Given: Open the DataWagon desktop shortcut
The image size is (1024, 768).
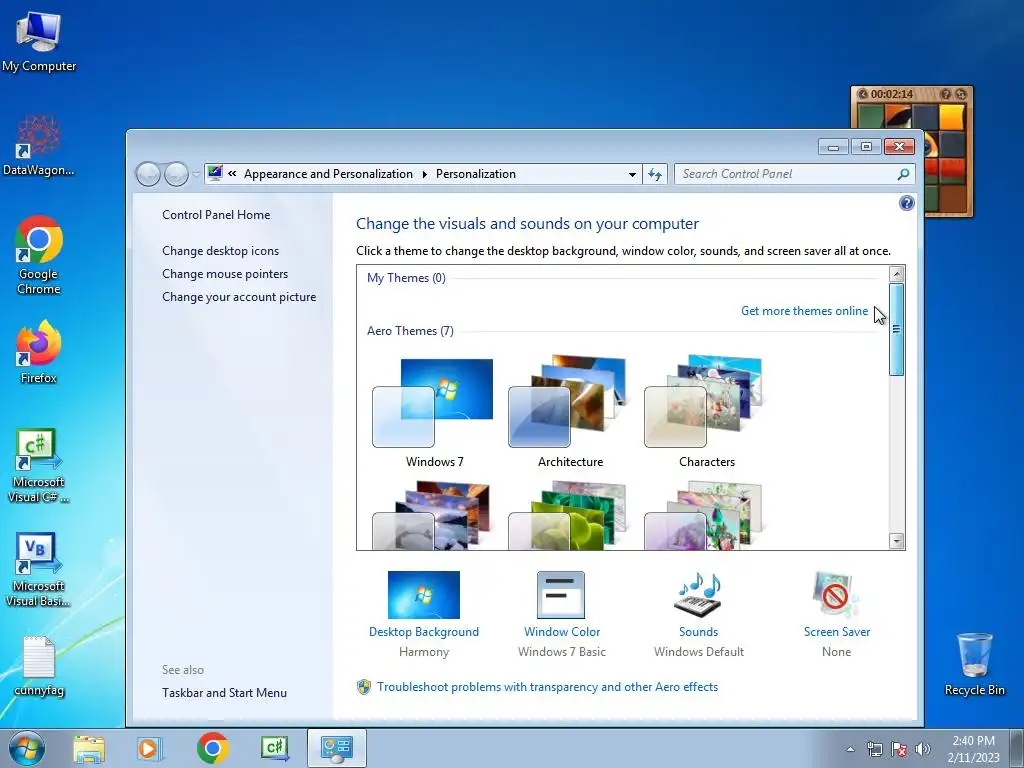Looking at the screenshot, I should [39, 146].
